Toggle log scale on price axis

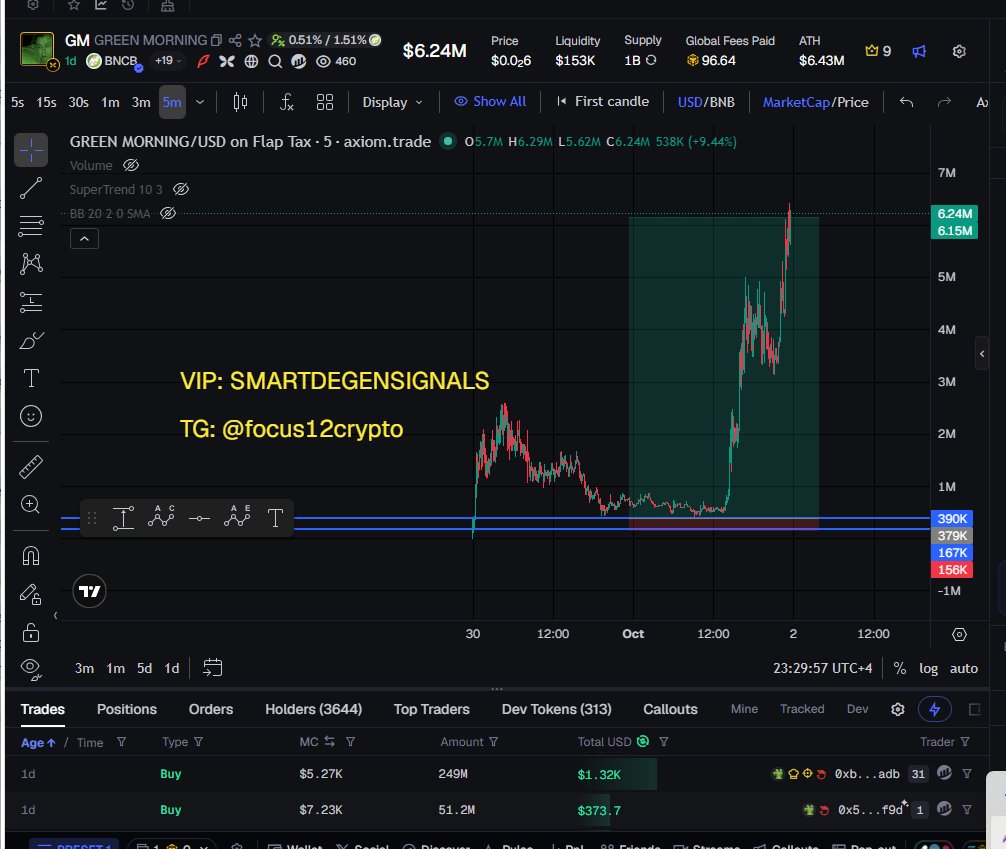click(x=928, y=668)
